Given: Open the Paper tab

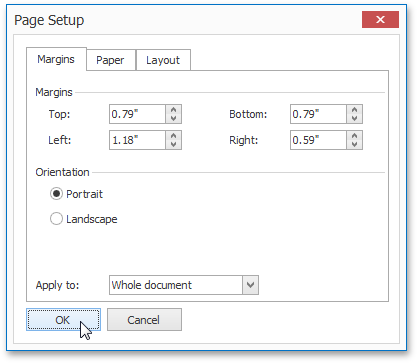Looking at the screenshot, I should 111,60.
